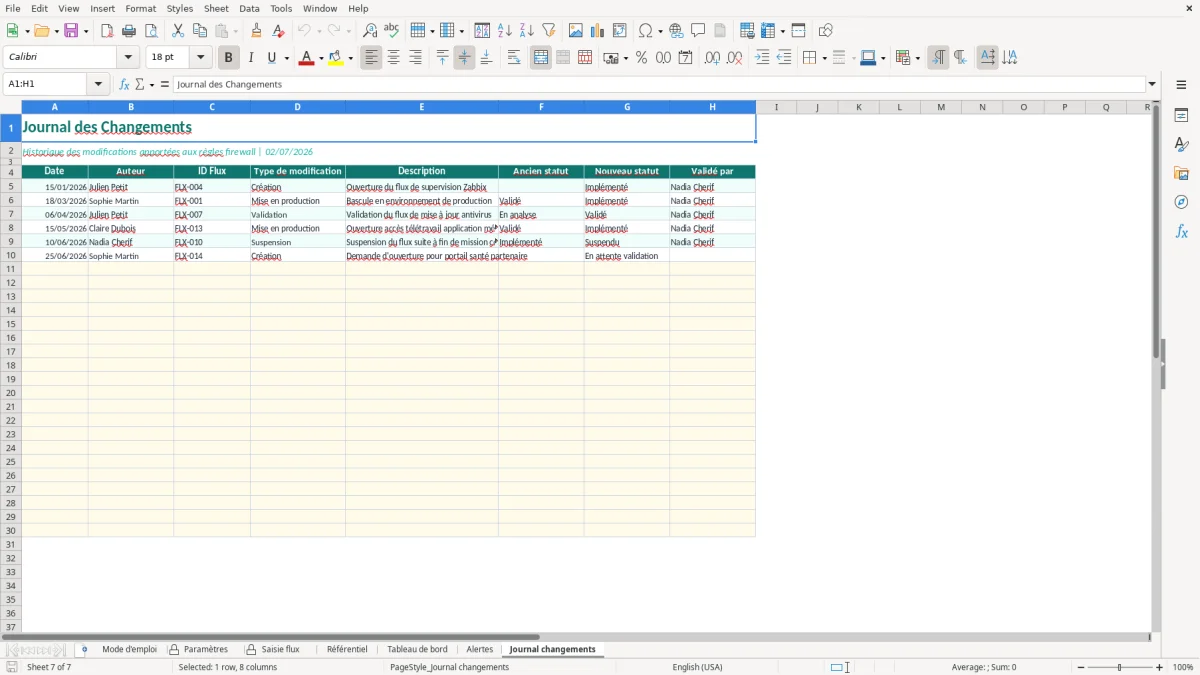Viewport: 1200px width, 675px height.
Task: Switch to the Alertes sheet tab
Action: [480, 649]
